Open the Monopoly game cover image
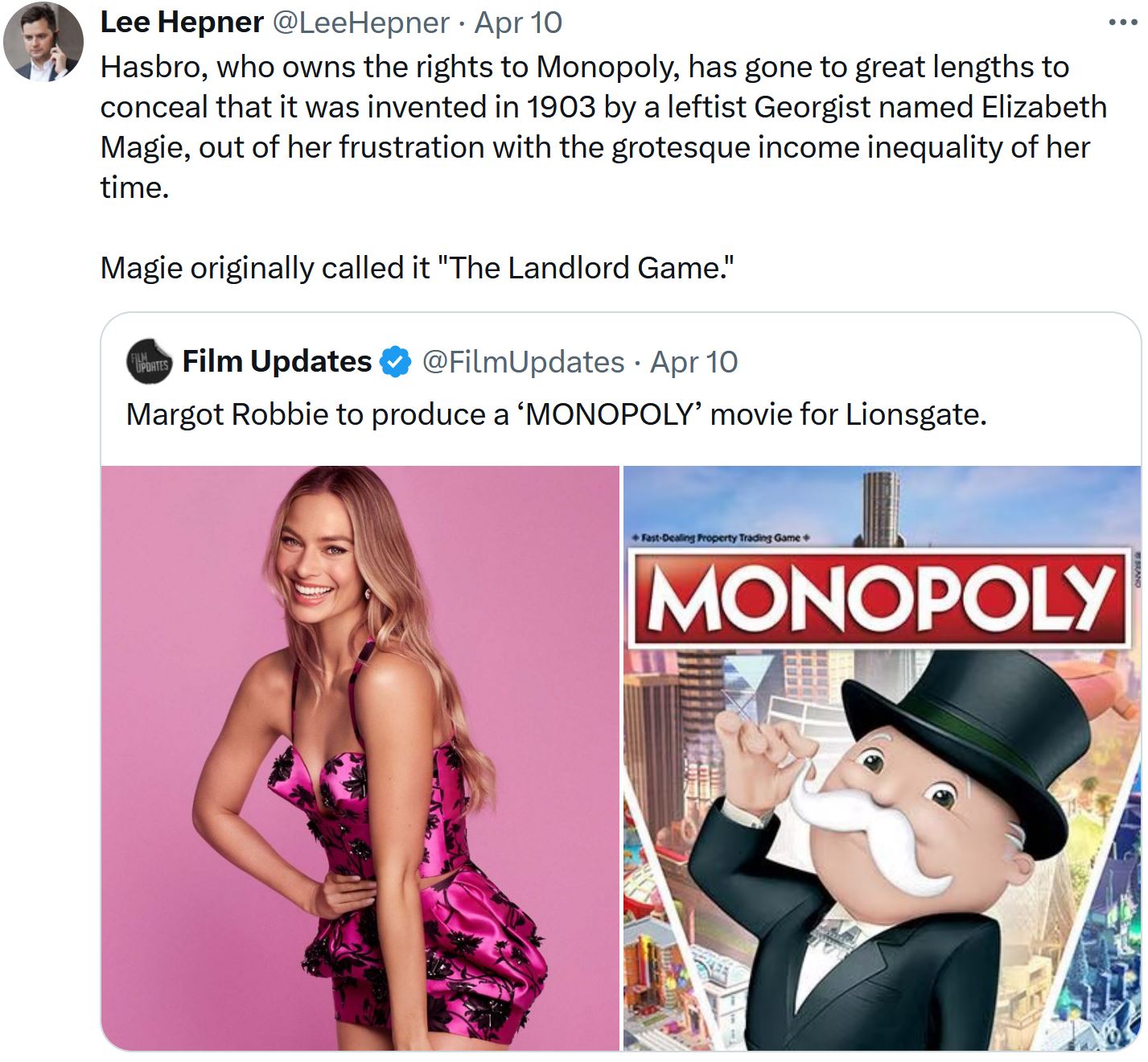Screen dimensions: 1148x1062 [x=883, y=758]
